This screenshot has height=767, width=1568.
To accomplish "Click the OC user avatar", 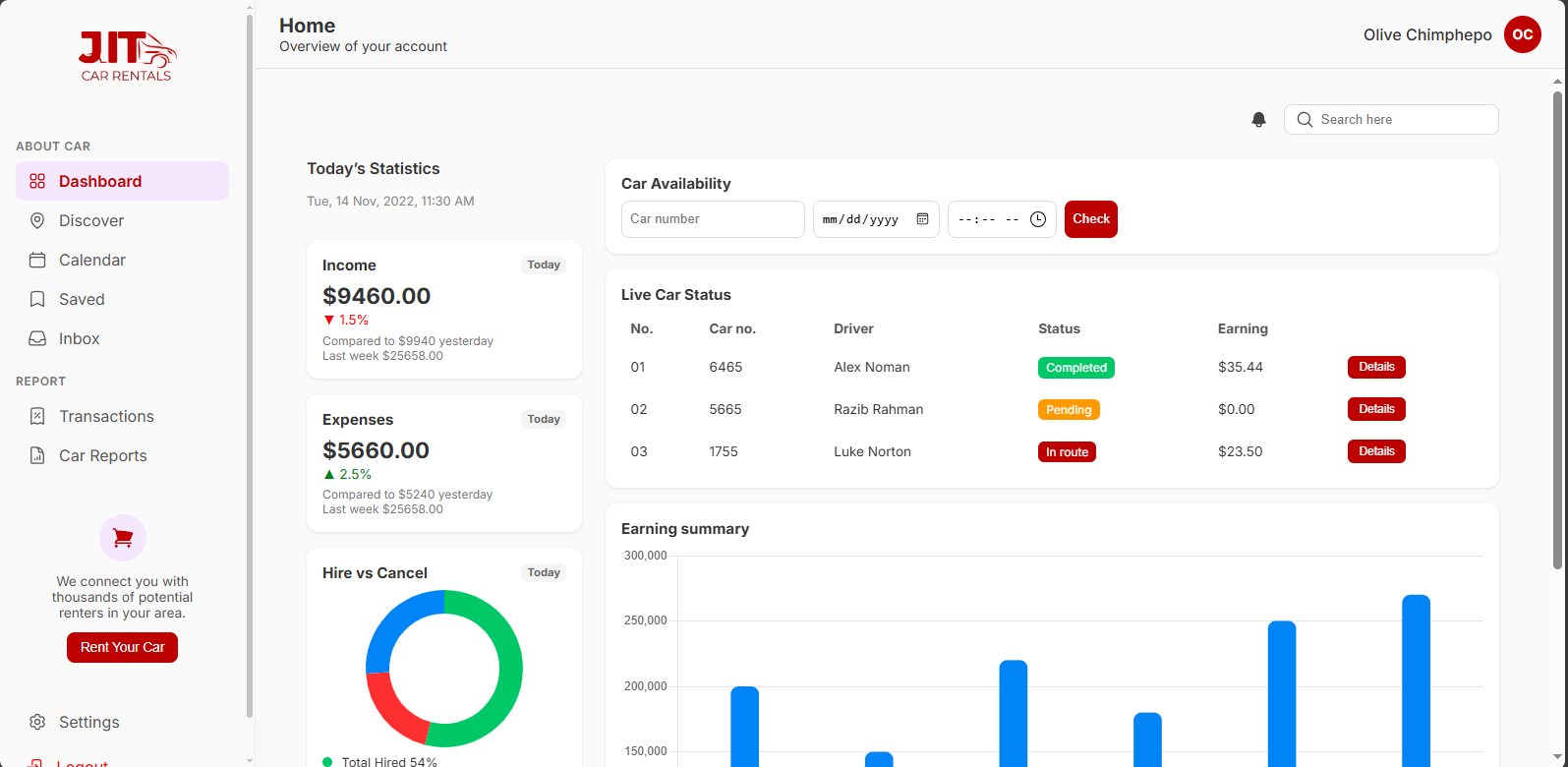I will tap(1523, 34).
